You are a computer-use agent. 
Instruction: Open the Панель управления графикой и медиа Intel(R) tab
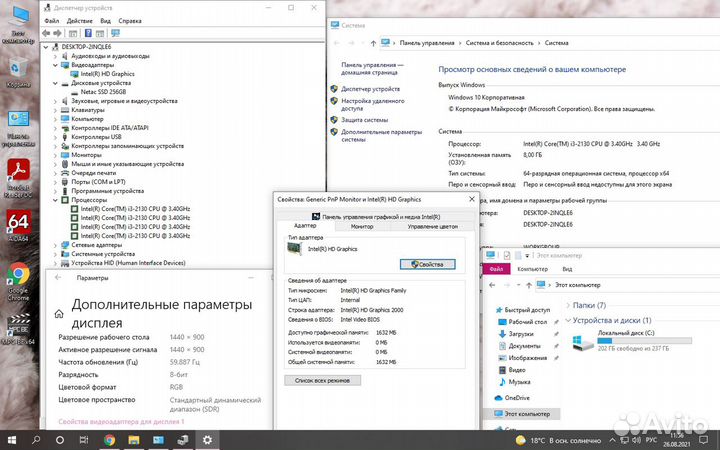point(376,217)
